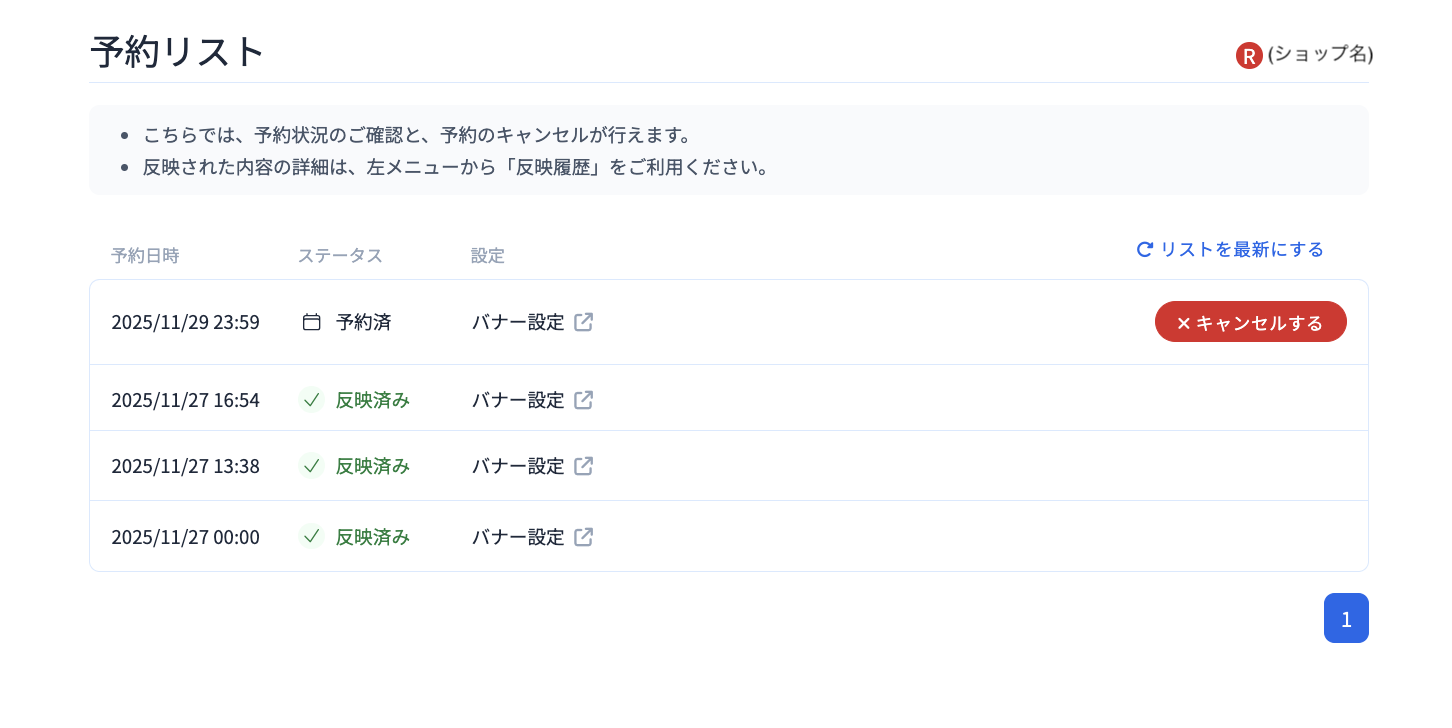
Task: Click 反映済み status in 16:54 row
Action: (x=373, y=400)
